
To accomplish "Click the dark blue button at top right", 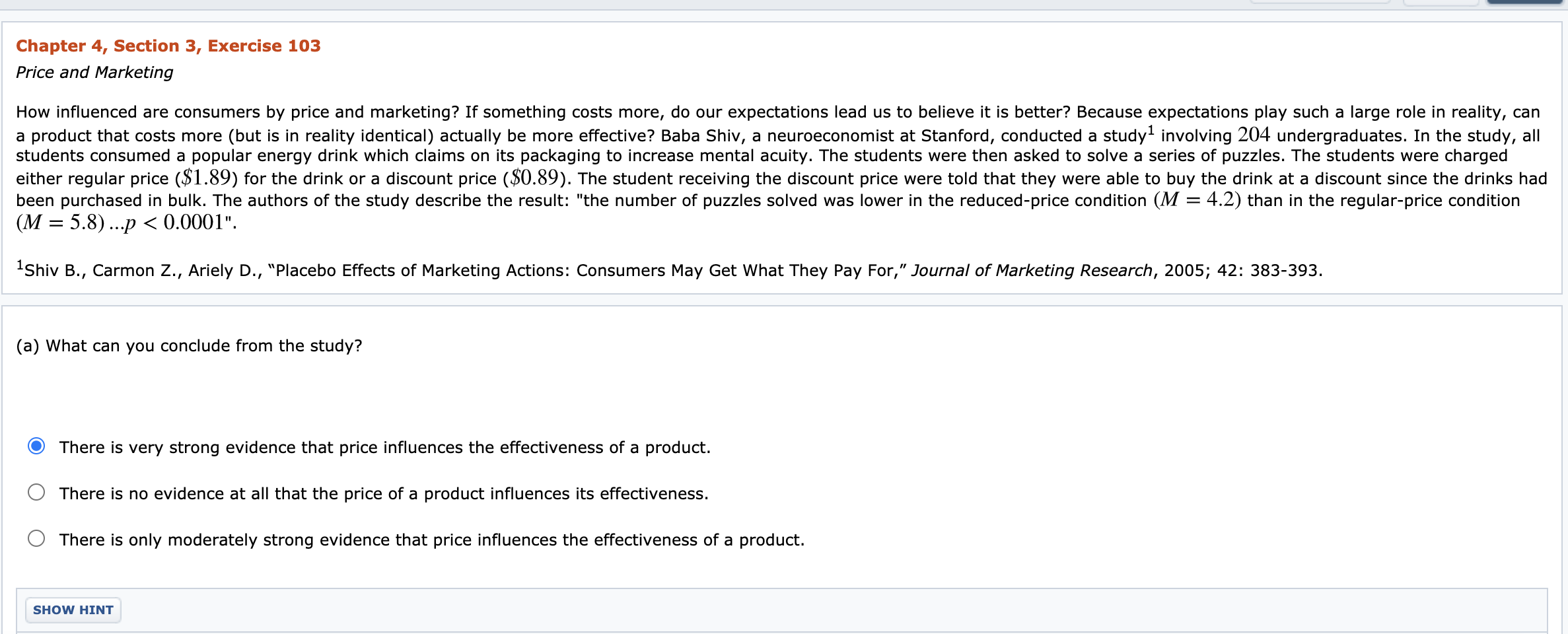I will coord(1526,2).
